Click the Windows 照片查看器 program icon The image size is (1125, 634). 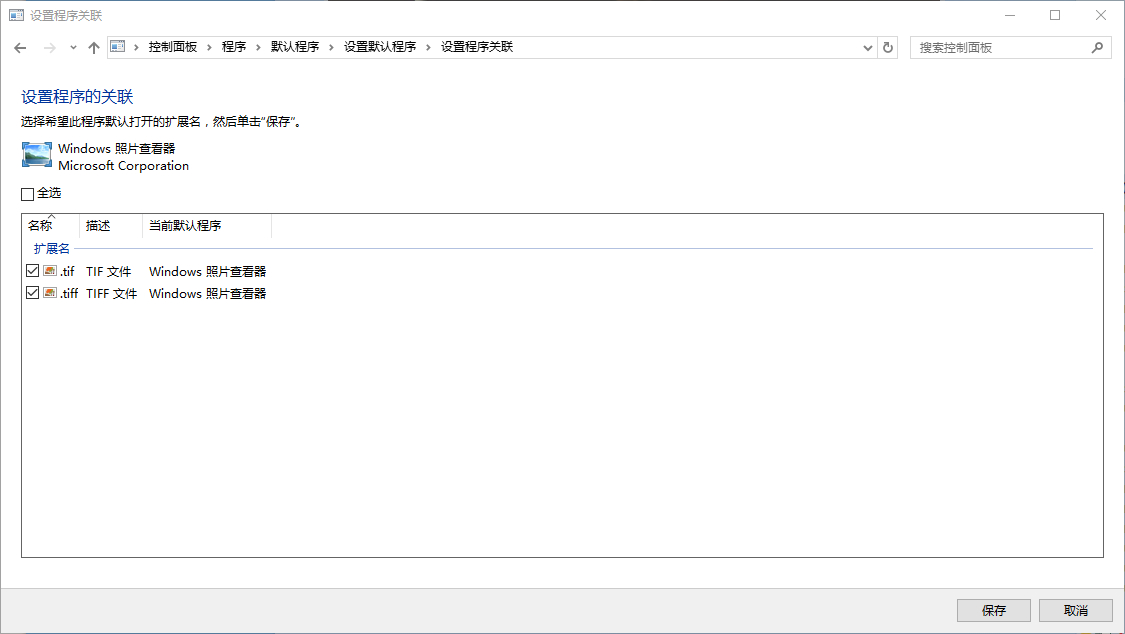37,156
